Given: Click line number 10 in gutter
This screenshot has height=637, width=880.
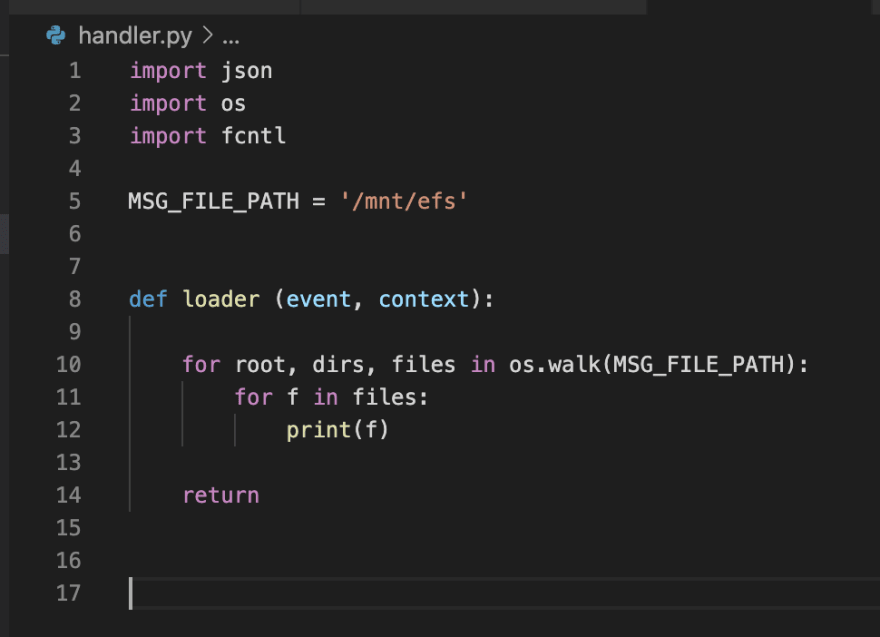Looking at the screenshot, I should 68,365.
